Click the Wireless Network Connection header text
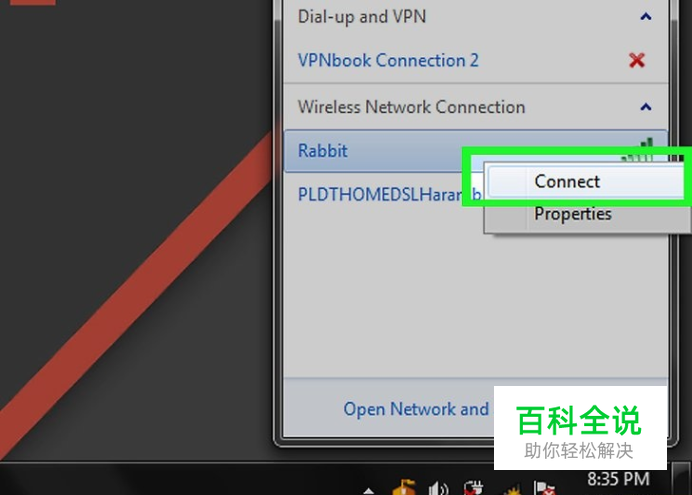This screenshot has height=495, width=692. click(411, 107)
